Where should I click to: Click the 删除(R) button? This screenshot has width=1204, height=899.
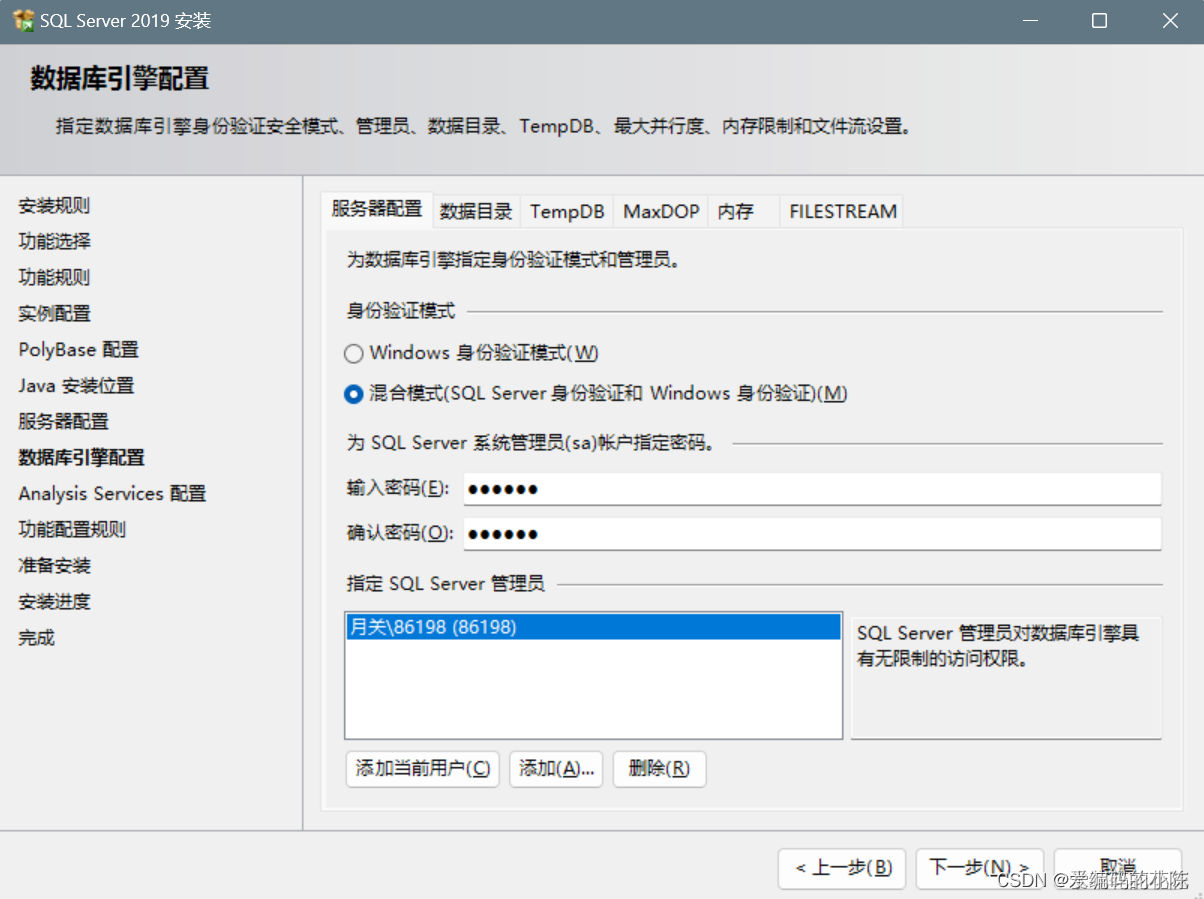(x=659, y=768)
